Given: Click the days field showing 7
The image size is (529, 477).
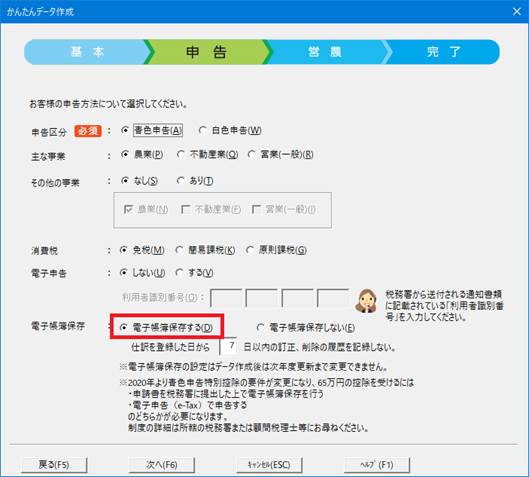Looking at the screenshot, I should (x=228, y=346).
